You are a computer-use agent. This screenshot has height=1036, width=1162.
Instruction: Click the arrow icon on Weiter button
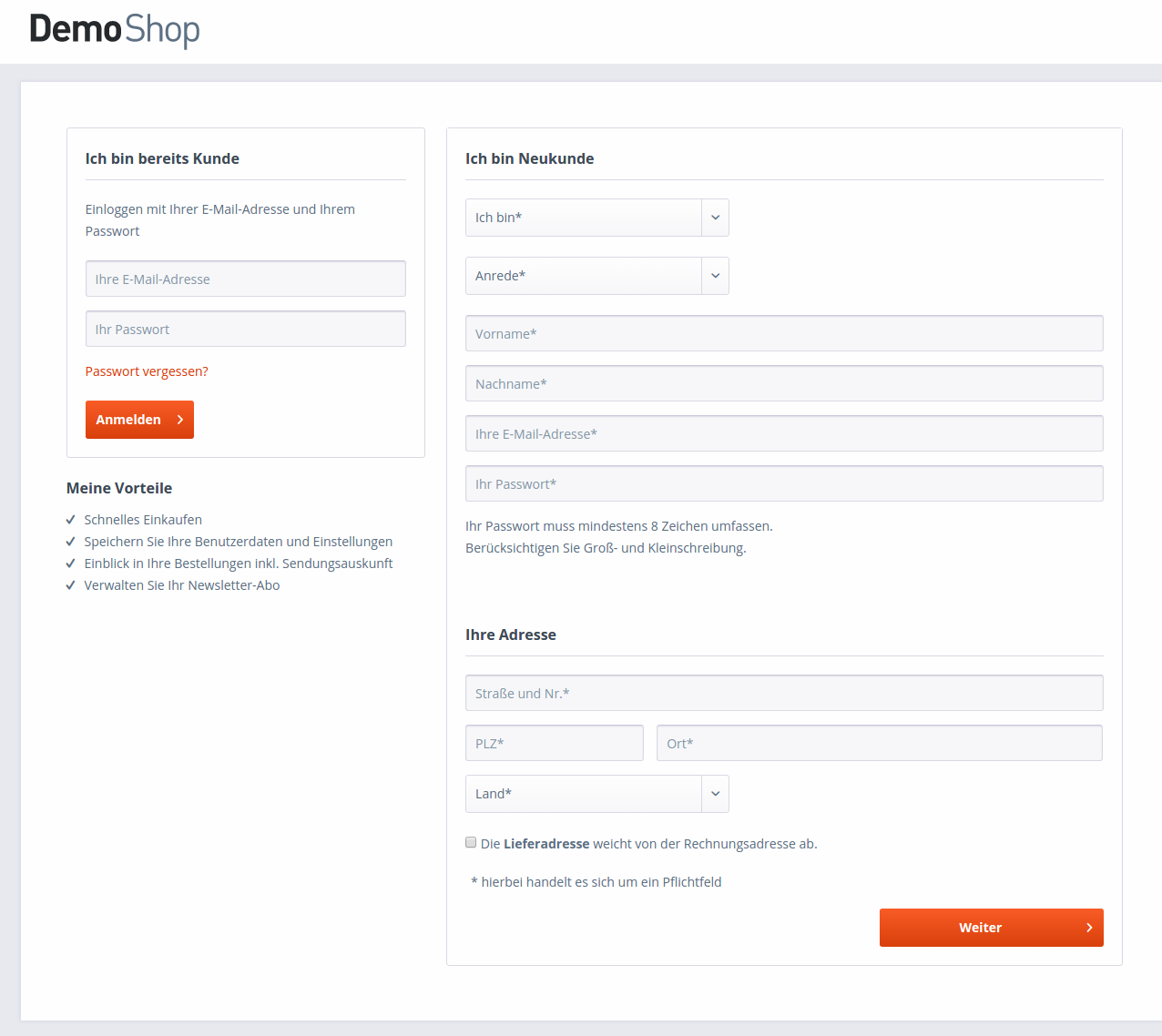(x=1089, y=928)
